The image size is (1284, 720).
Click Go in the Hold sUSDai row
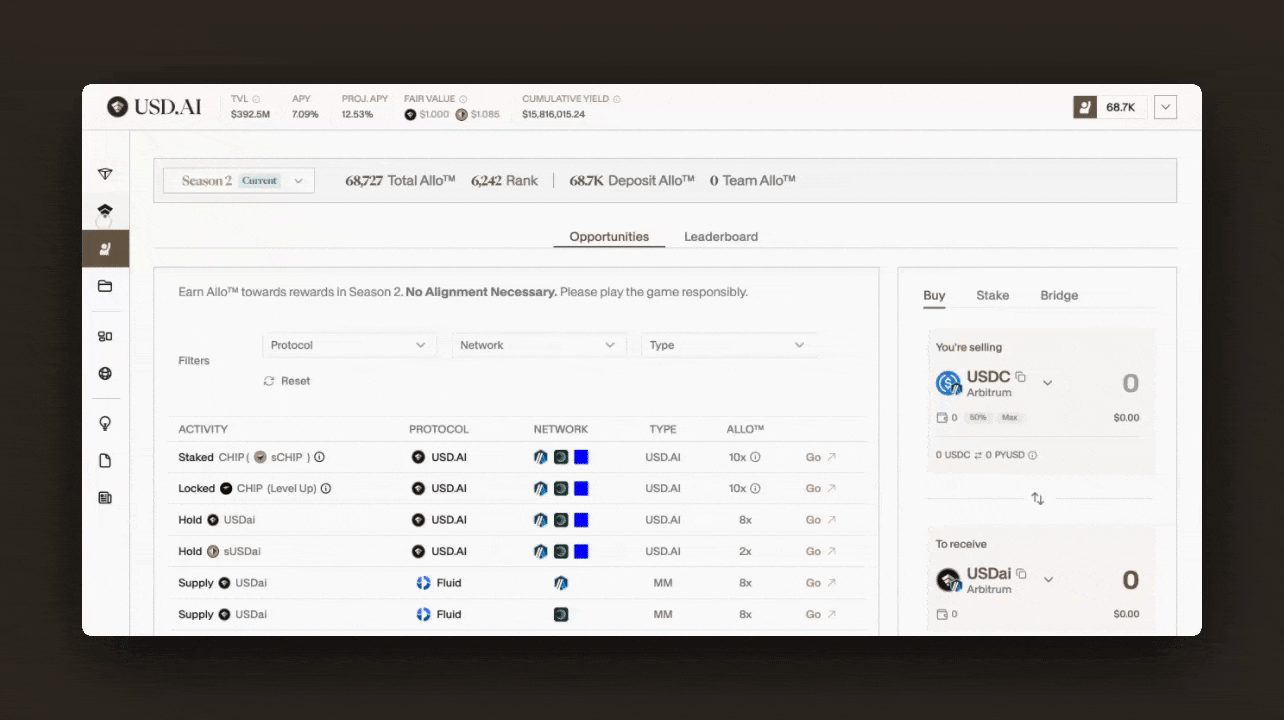point(821,551)
